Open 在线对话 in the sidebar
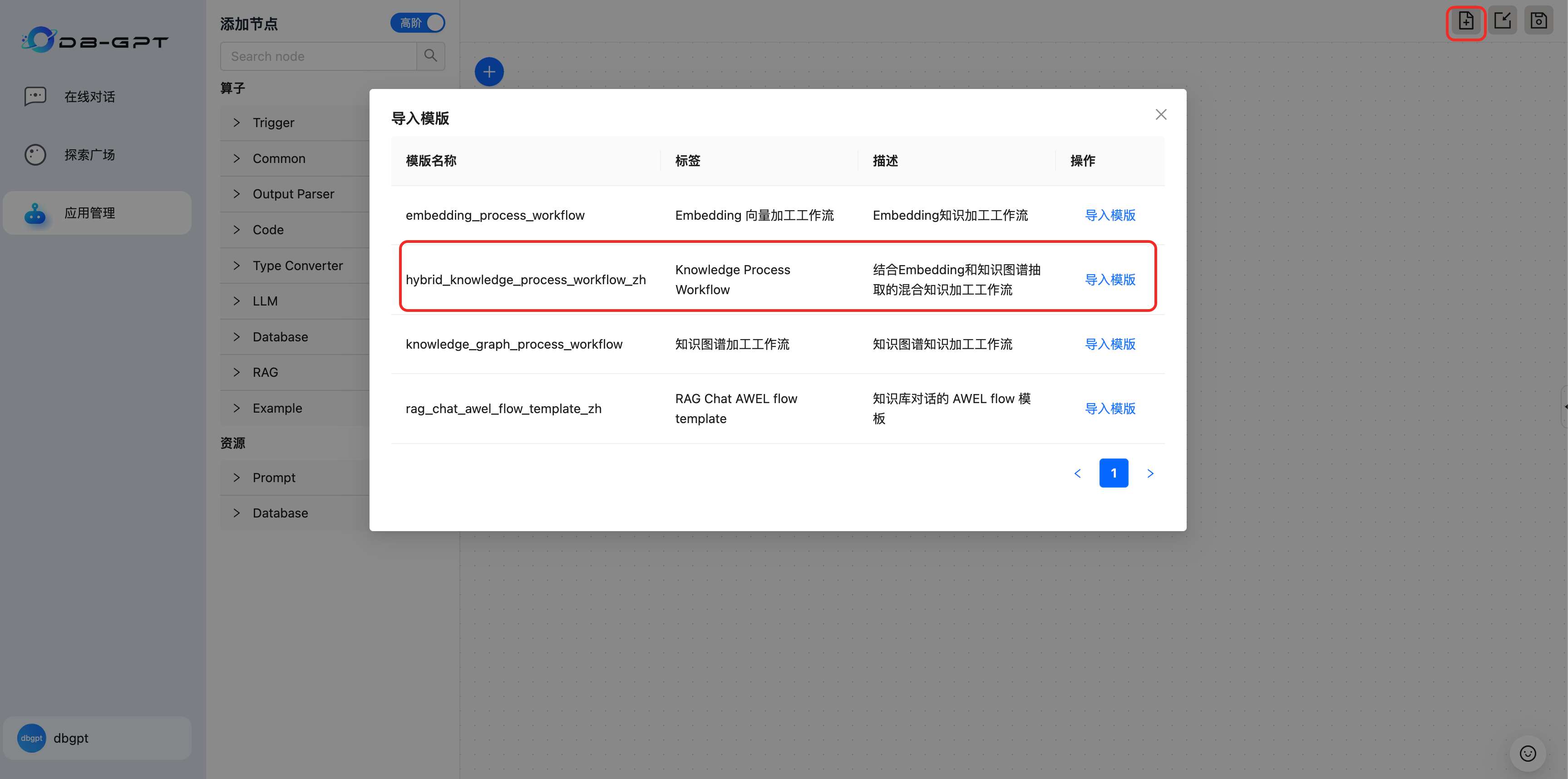Viewport: 1568px width, 779px height. pos(89,97)
